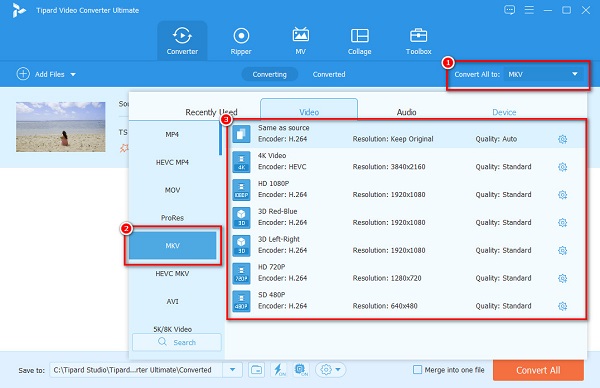
Task: Select MP4 in the format list
Action: coord(172,134)
